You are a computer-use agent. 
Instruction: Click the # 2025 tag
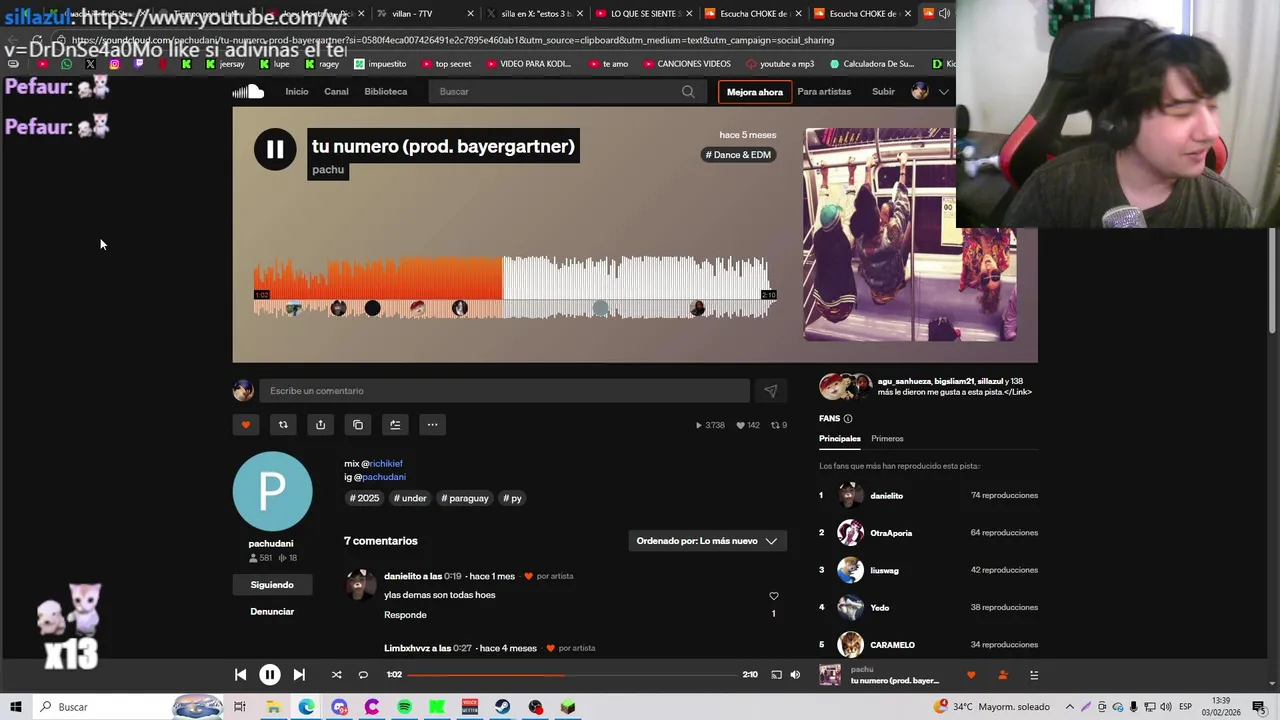(365, 498)
